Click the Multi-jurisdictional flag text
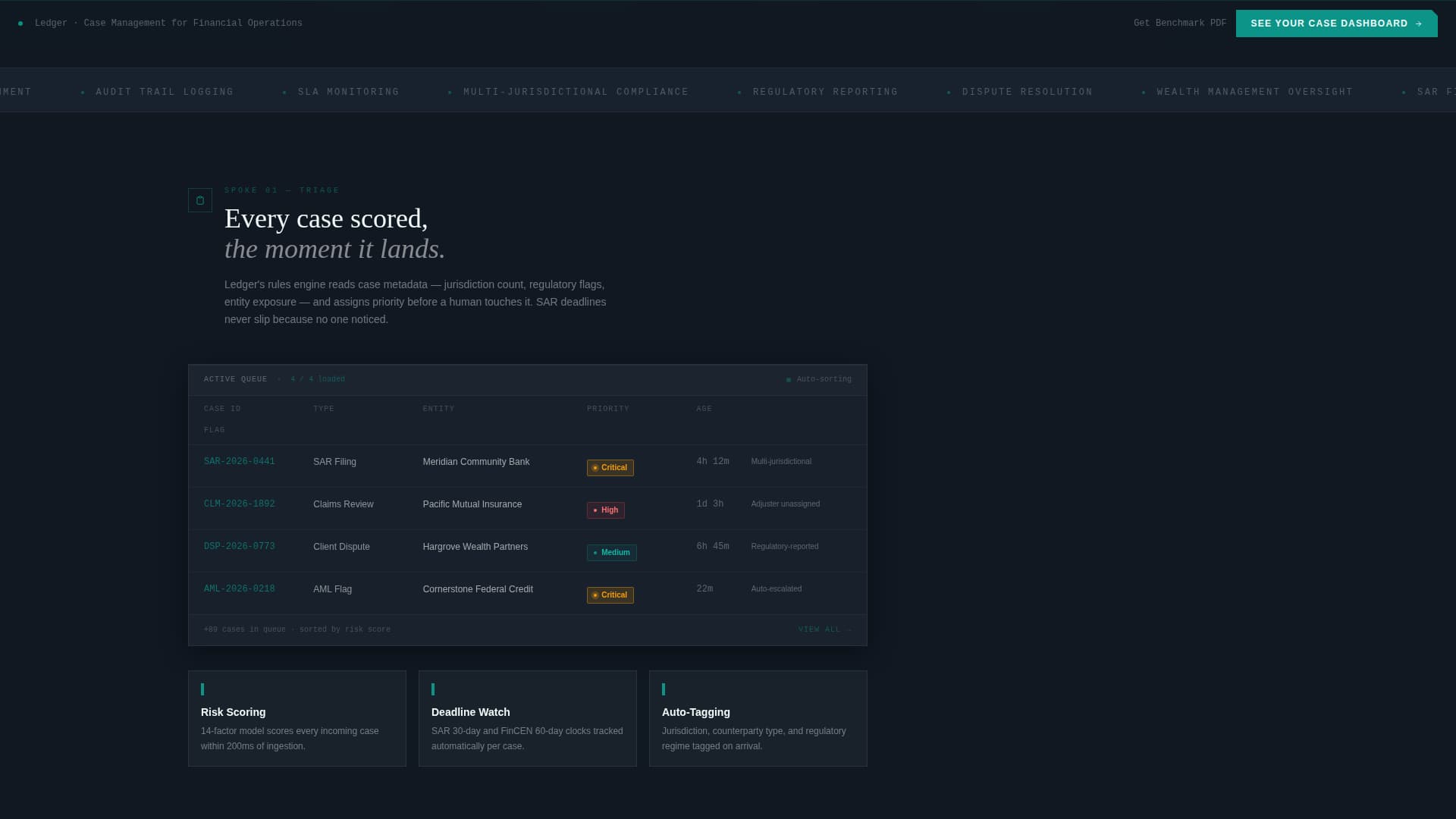1456x819 pixels. [x=781, y=462]
